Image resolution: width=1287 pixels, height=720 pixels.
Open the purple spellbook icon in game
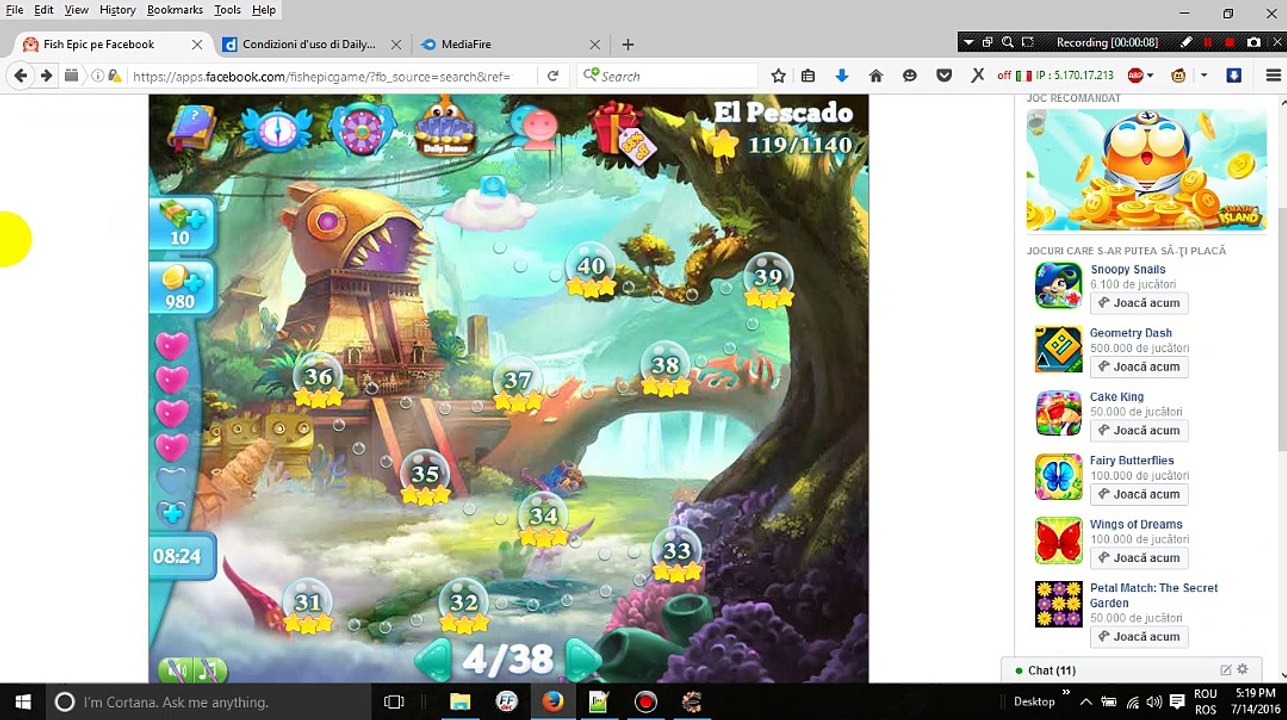[x=193, y=127]
